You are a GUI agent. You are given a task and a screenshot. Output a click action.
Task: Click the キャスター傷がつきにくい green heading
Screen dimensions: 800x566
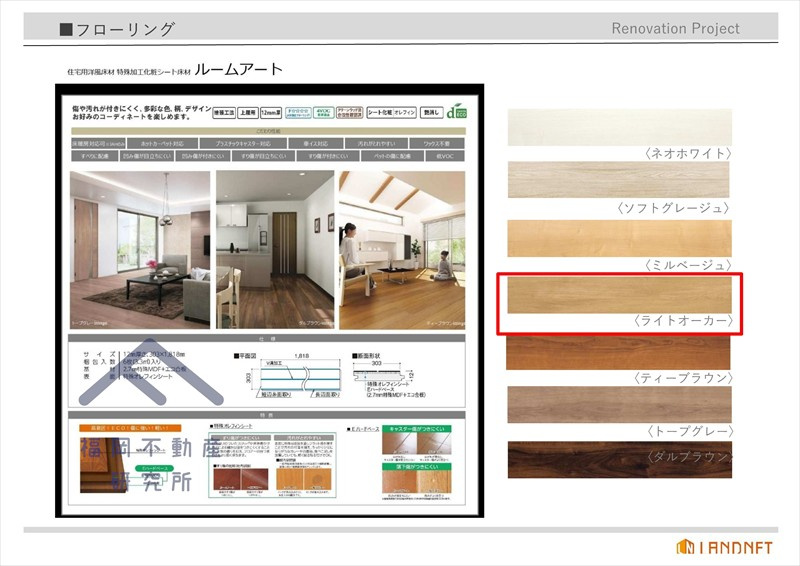point(416,429)
